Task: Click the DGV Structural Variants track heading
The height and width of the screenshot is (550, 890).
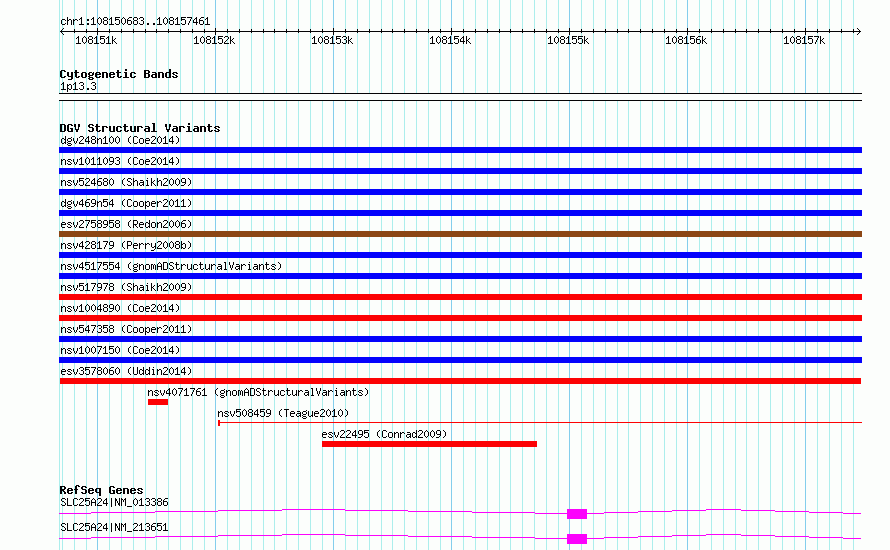Action: 139,128
